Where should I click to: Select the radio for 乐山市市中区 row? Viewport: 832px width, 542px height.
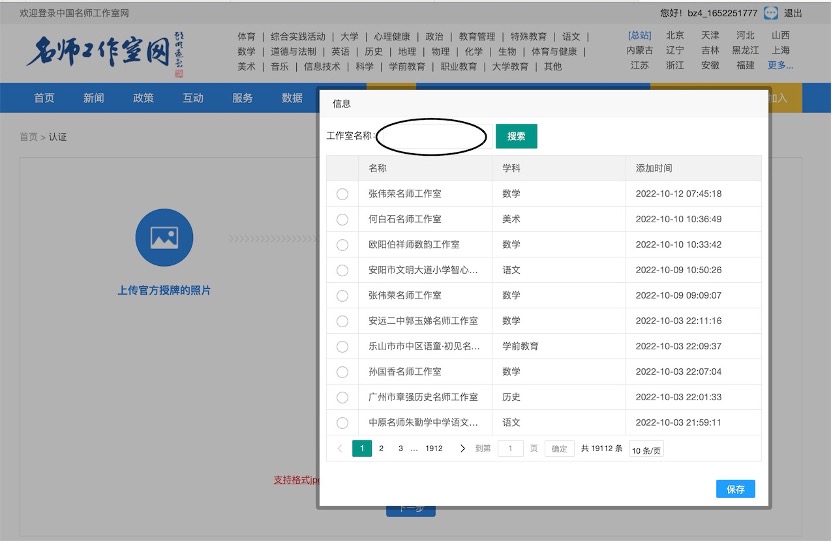click(x=342, y=347)
